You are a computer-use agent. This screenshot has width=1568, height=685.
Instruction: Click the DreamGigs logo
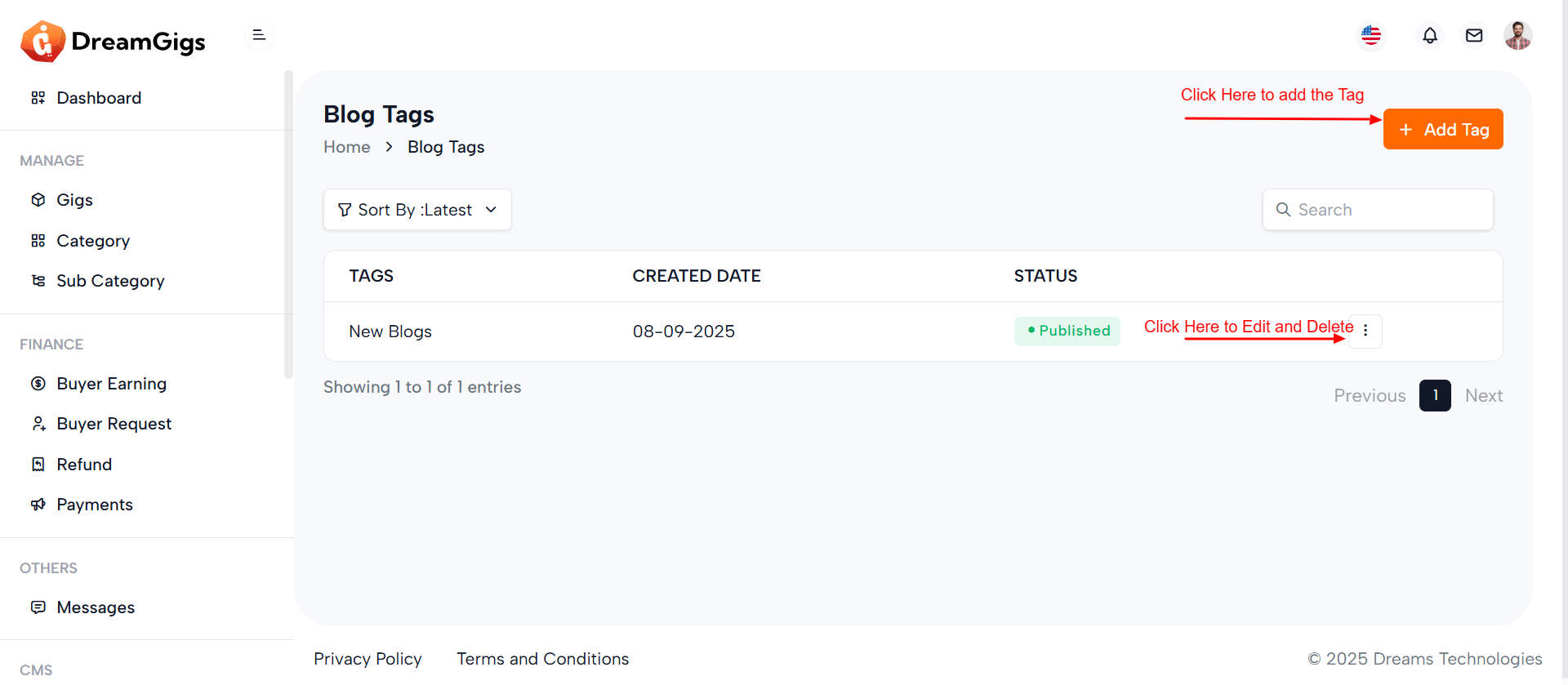pos(114,42)
